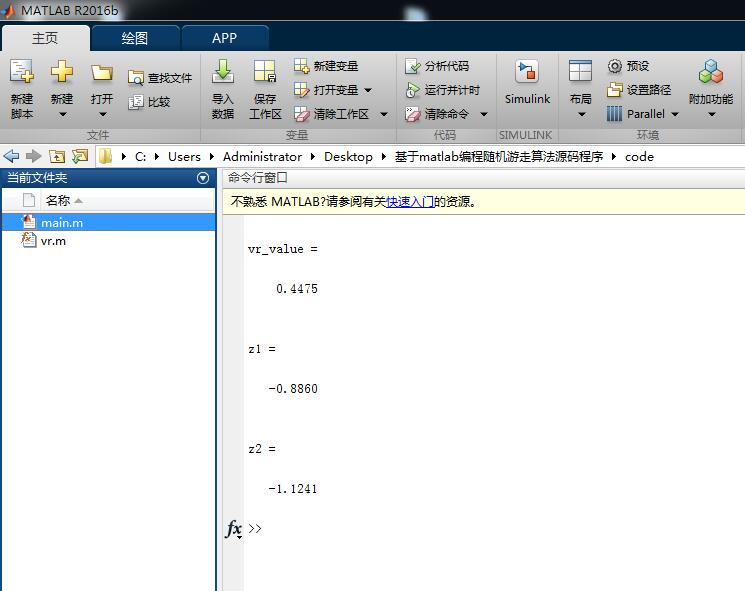Click the C: drive path segment

point(140,156)
